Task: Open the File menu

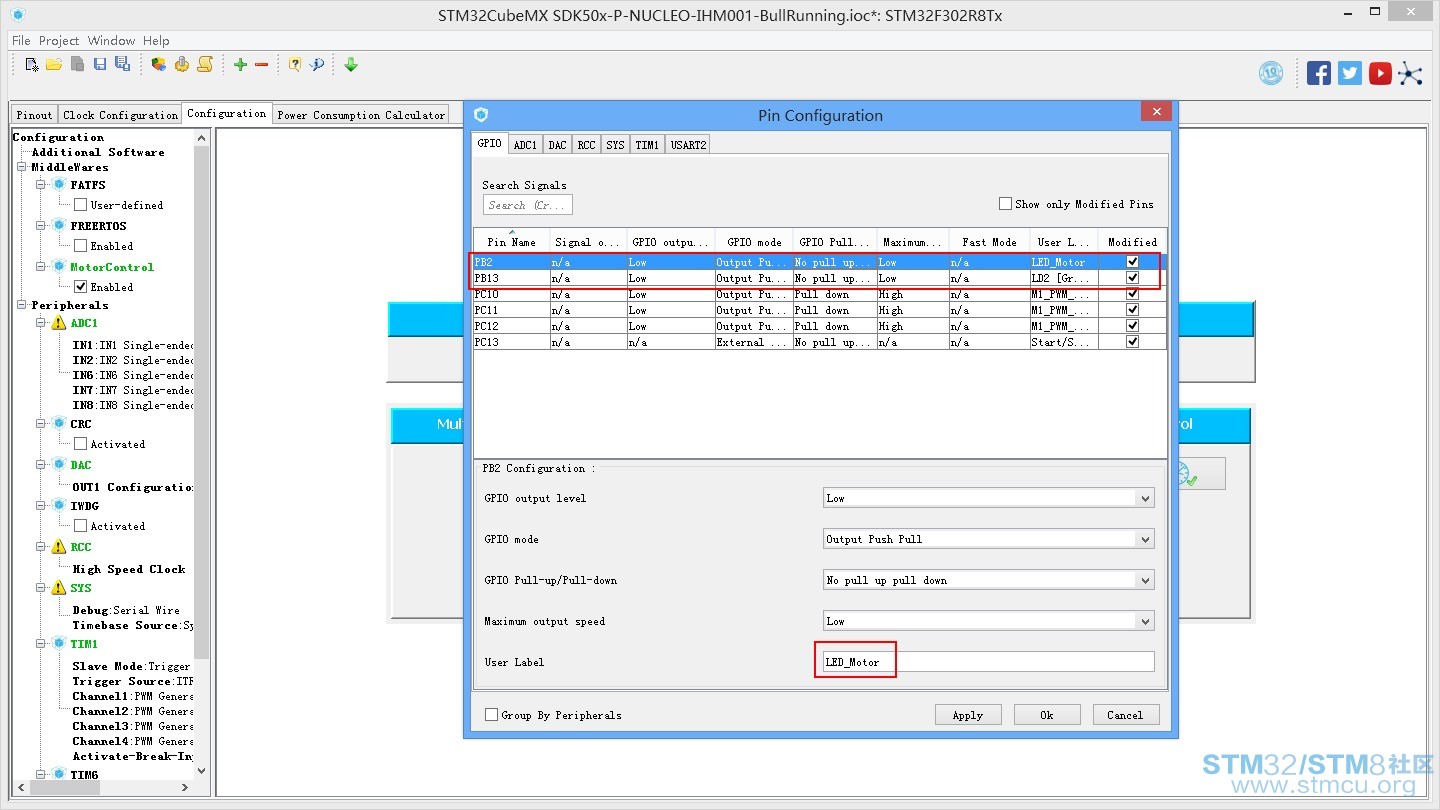Action: [x=21, y=41]
